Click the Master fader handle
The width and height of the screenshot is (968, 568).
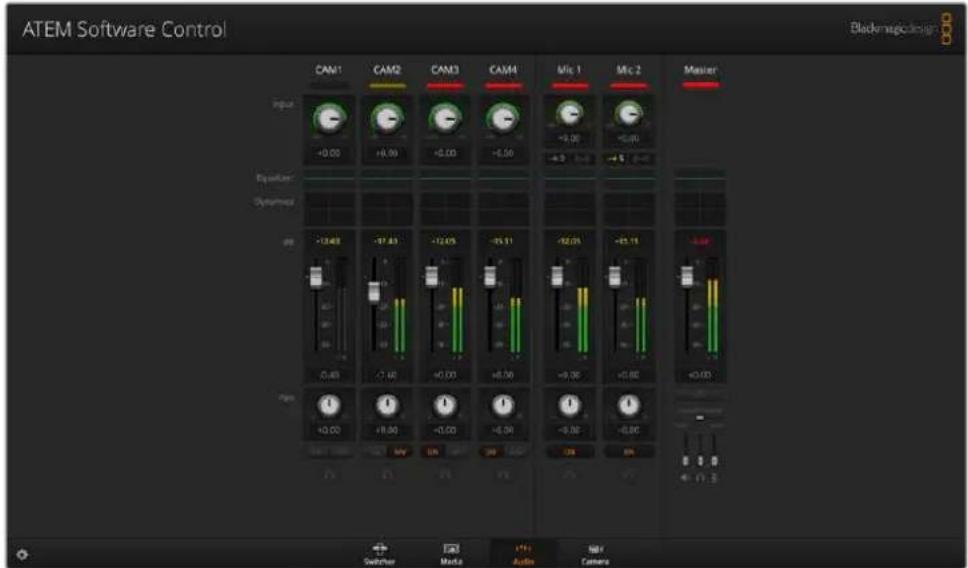686,277
